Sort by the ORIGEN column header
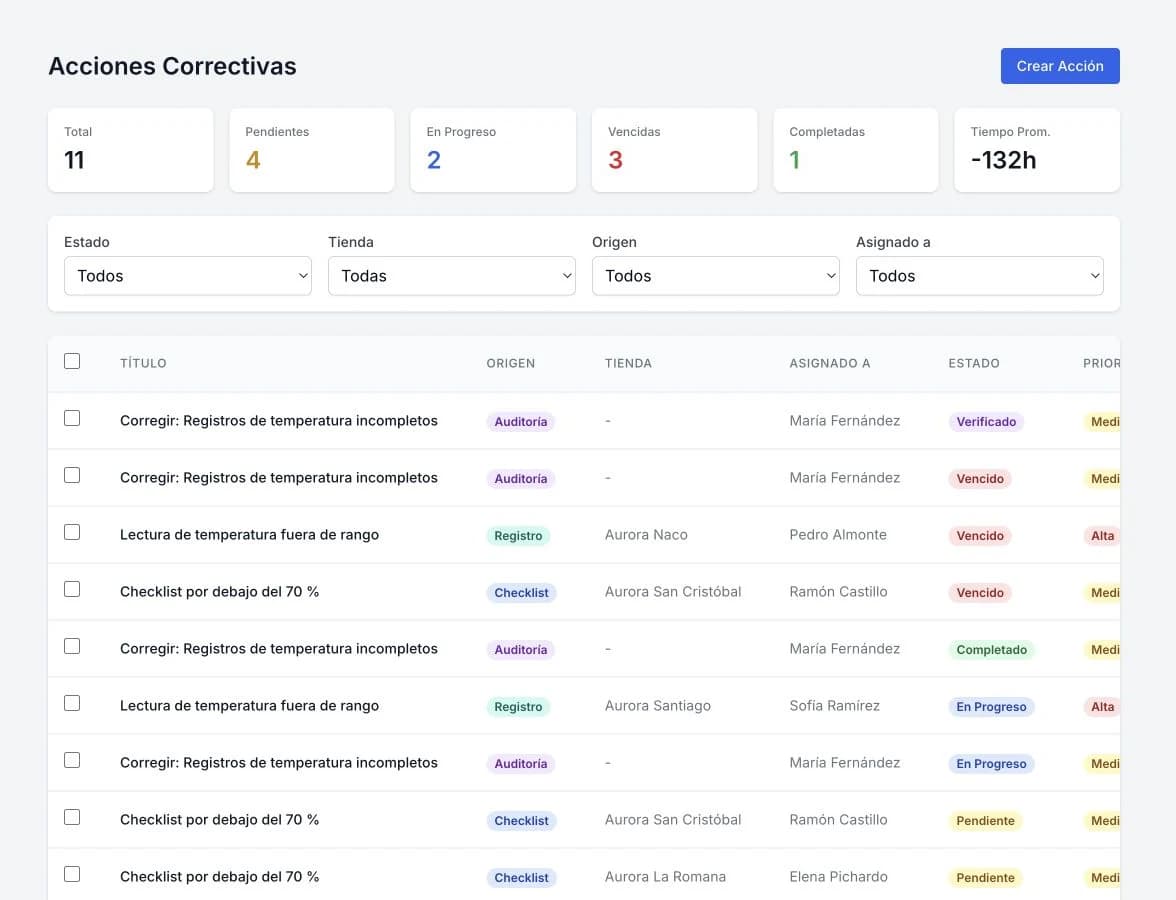 pos(511,363)
